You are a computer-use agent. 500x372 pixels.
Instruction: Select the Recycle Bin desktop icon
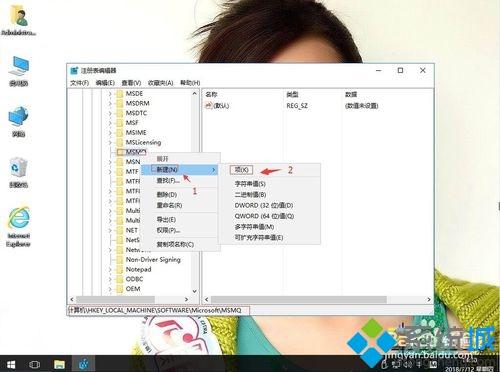(19, 172)
